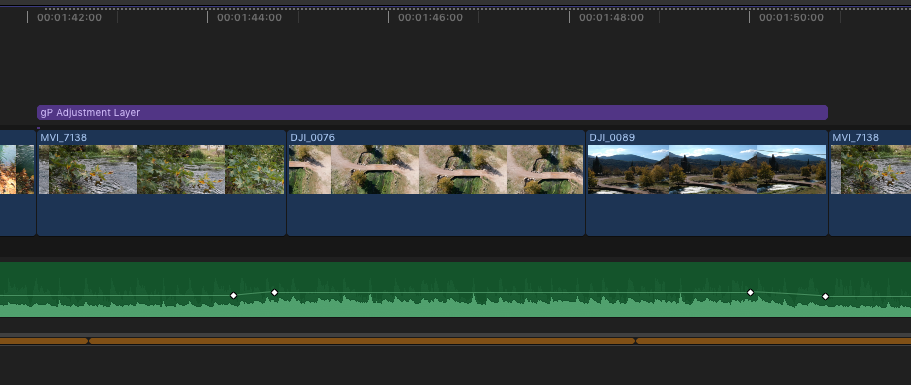
Task: Select the MVI_7138 clip before DJI_0076
Action: click(x=162, y=183)
